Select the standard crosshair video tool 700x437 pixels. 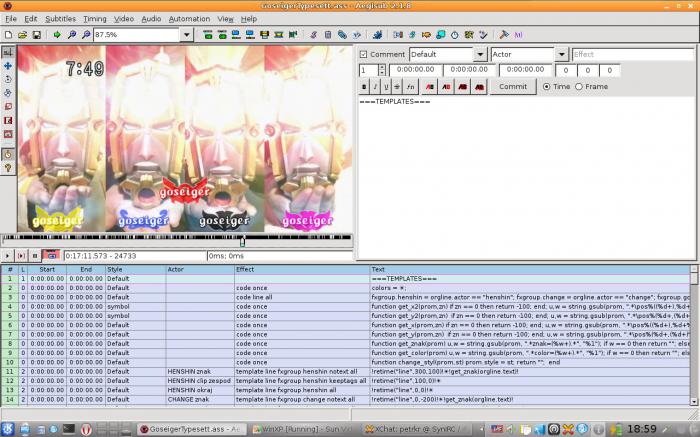[8, 52]
